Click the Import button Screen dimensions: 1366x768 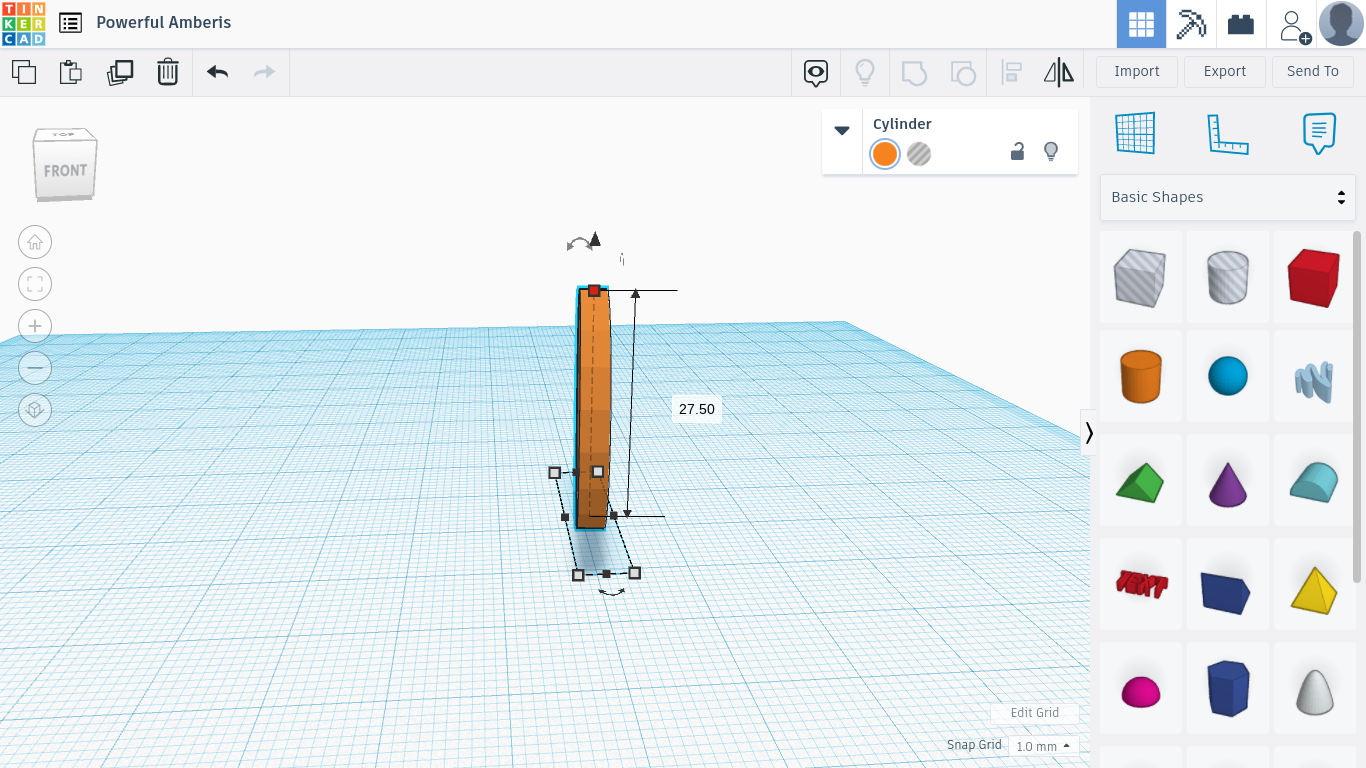[x=1137, y=71]
